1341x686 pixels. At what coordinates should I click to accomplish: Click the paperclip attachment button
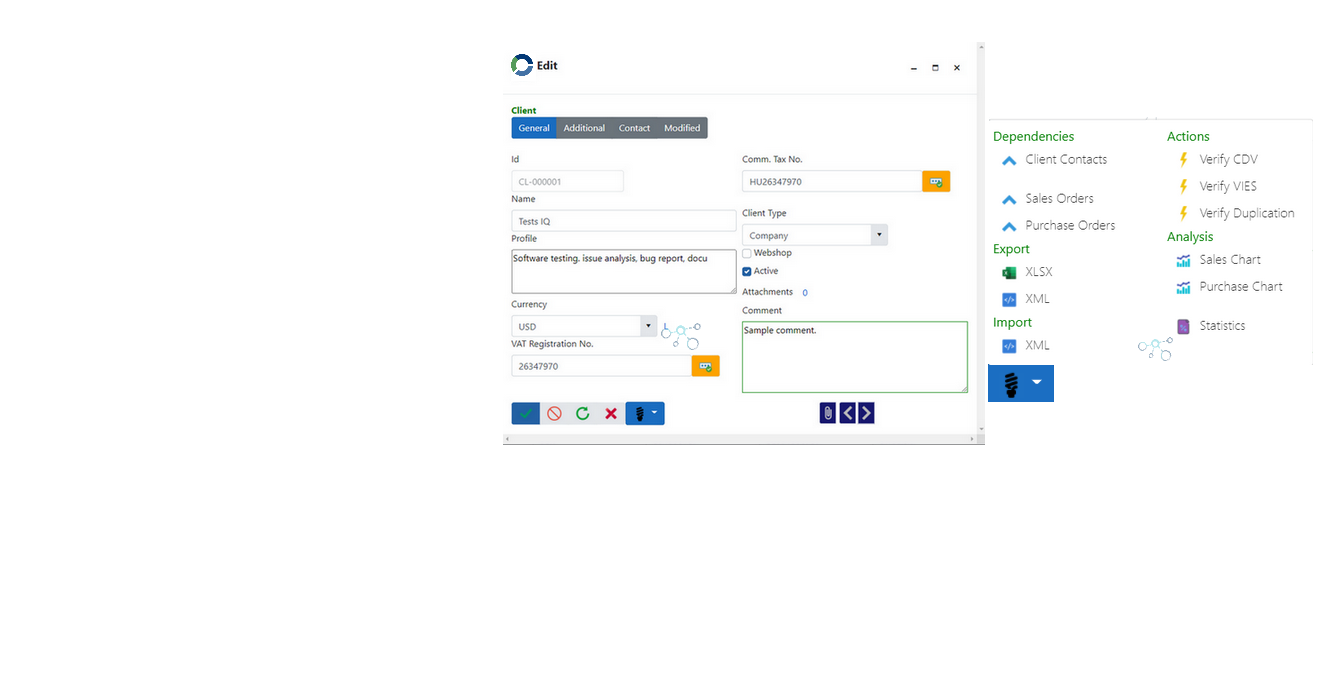[x=827, y=413]
